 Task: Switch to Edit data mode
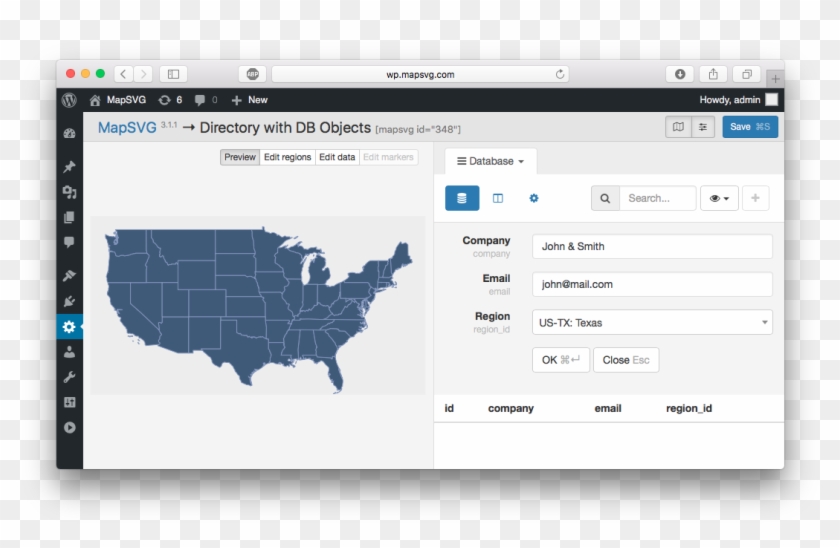click(337, 157)
